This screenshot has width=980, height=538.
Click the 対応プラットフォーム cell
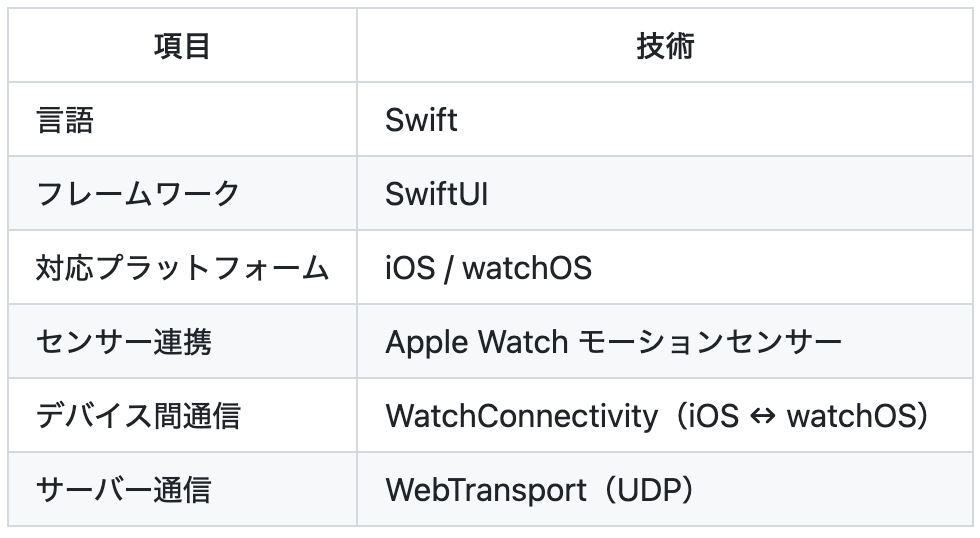[182, 268]
